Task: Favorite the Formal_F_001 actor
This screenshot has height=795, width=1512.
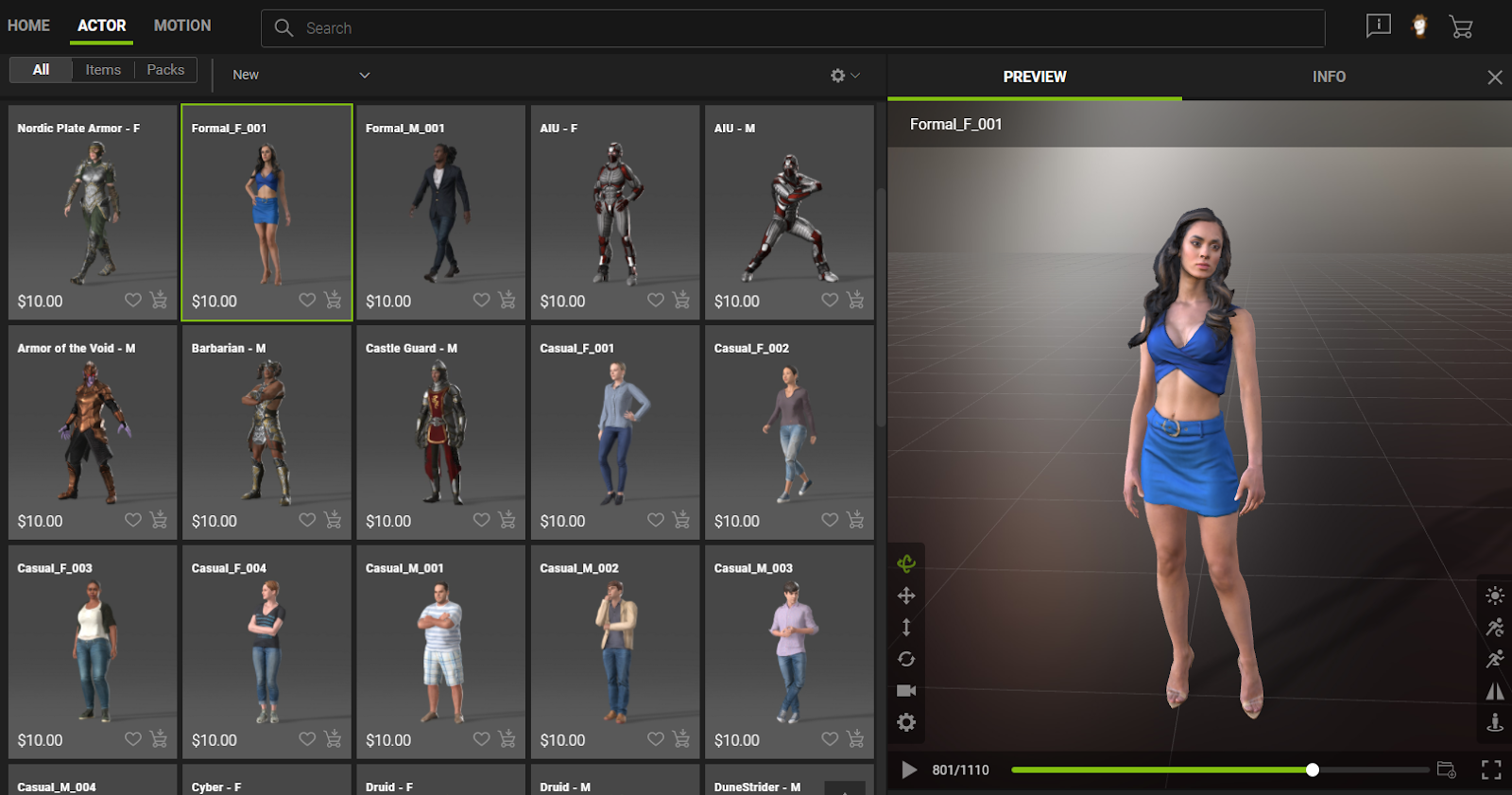Action: 307,300
